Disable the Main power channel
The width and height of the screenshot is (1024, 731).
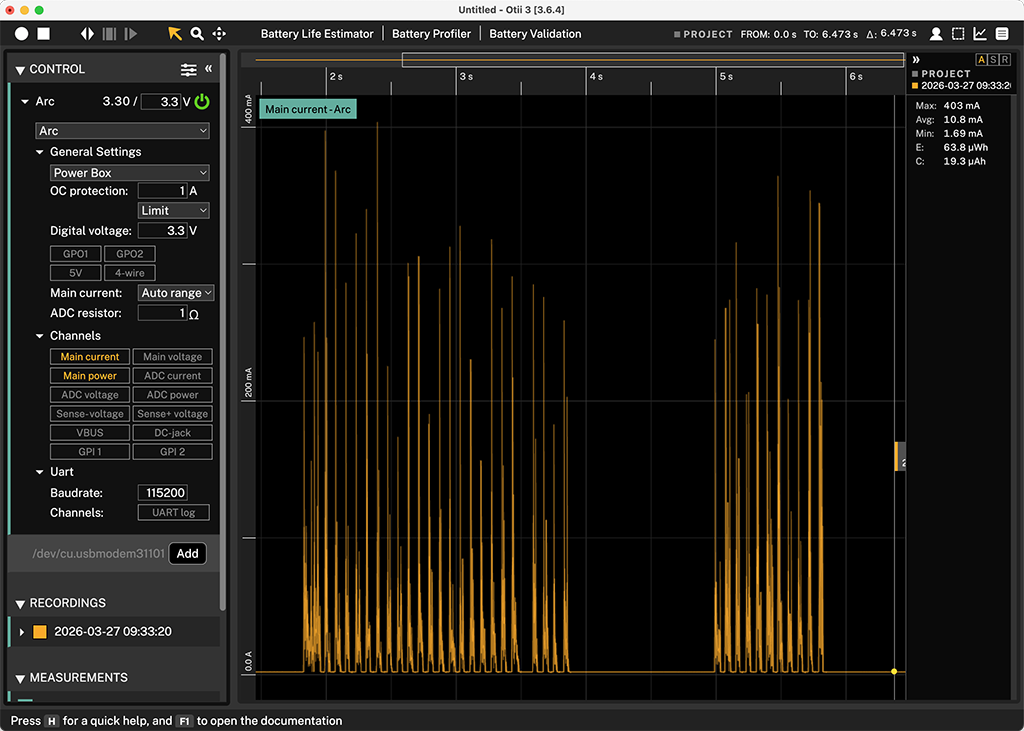click(90, 376)
